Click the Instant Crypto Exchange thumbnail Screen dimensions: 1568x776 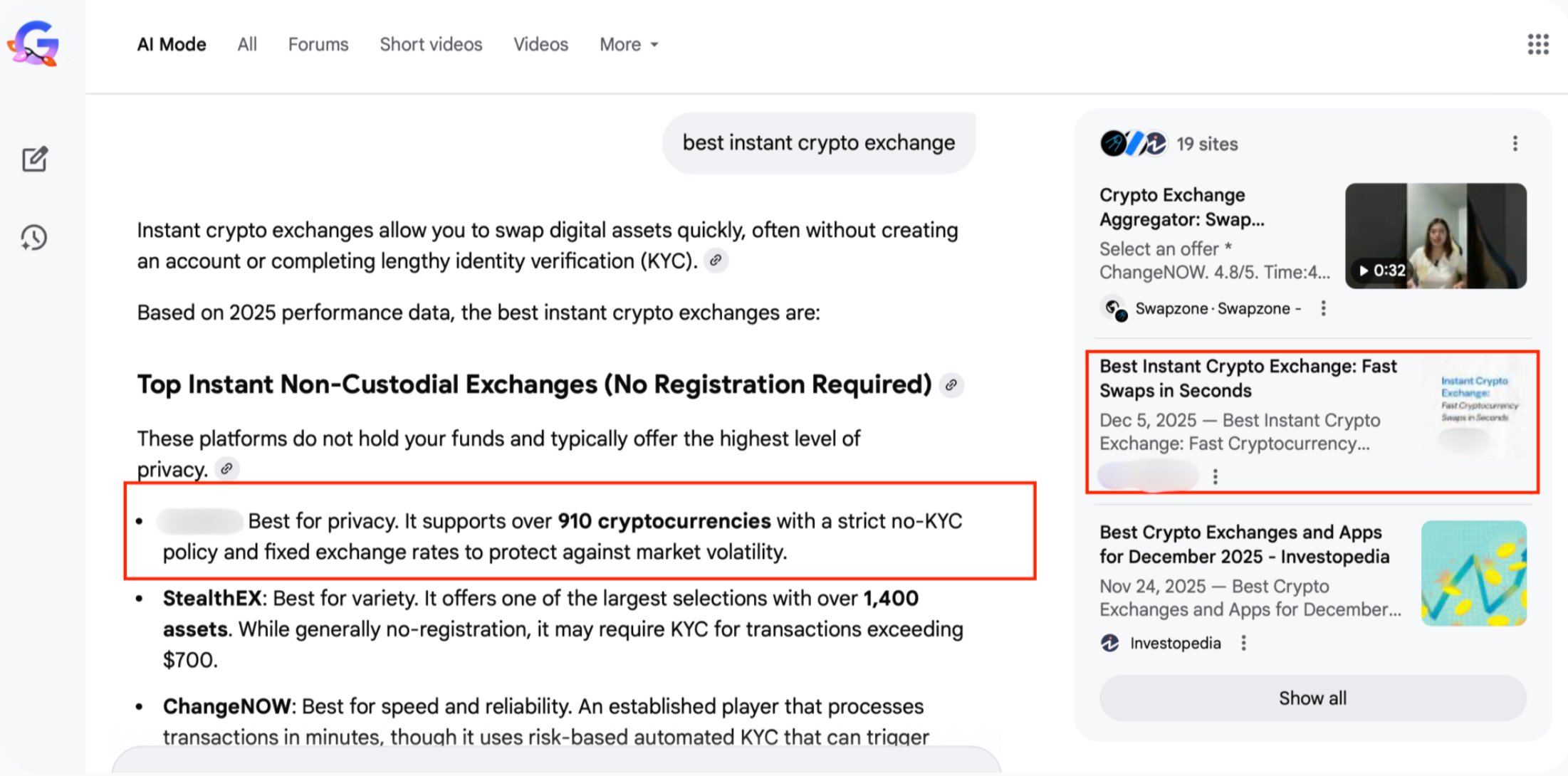click(1473, 407)
